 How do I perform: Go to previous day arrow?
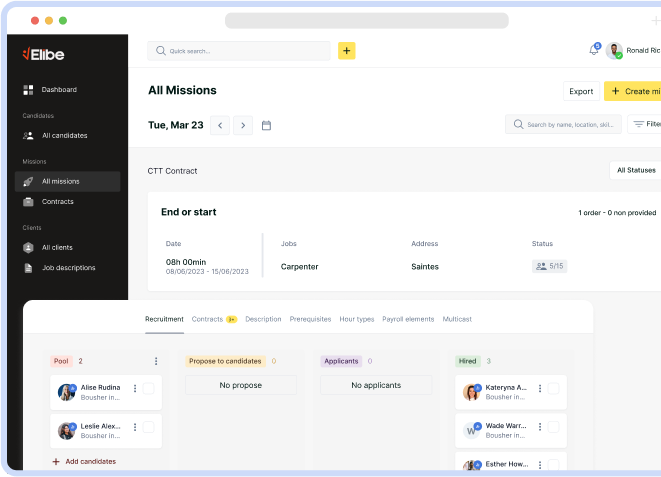click(x=219, y=125)
